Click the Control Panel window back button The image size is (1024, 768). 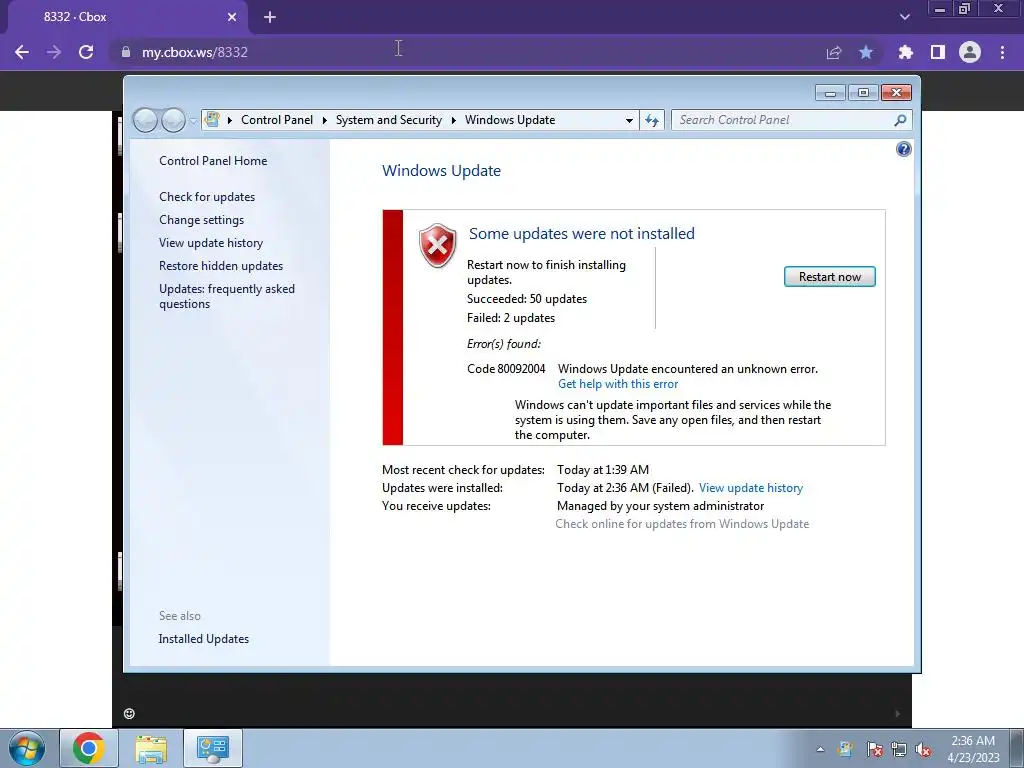tap(145, 120)
